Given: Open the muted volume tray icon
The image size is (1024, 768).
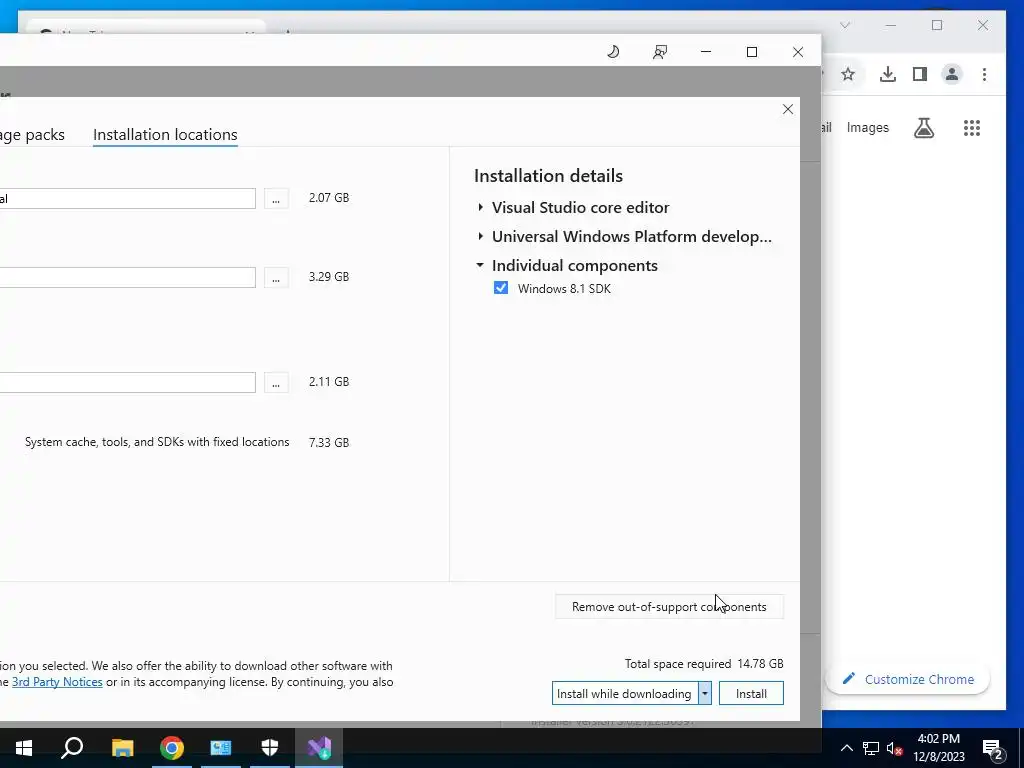Looking at the screenshot, I should pos(895,748).
